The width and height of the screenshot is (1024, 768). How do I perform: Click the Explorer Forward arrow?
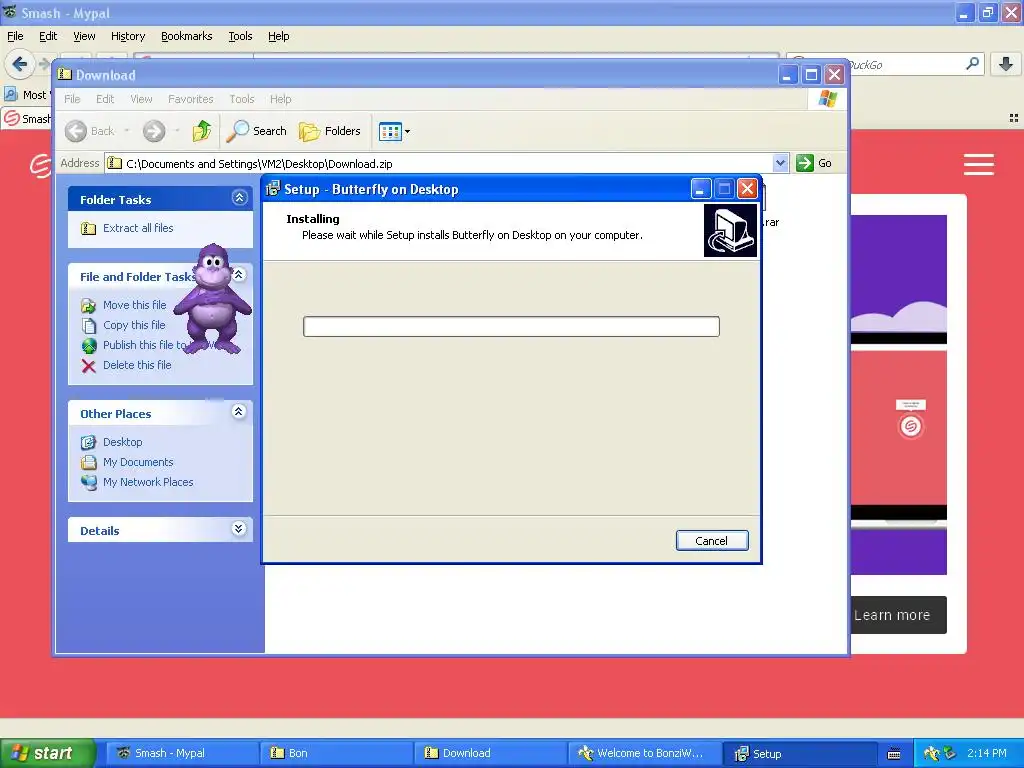(x=154, y=131)
